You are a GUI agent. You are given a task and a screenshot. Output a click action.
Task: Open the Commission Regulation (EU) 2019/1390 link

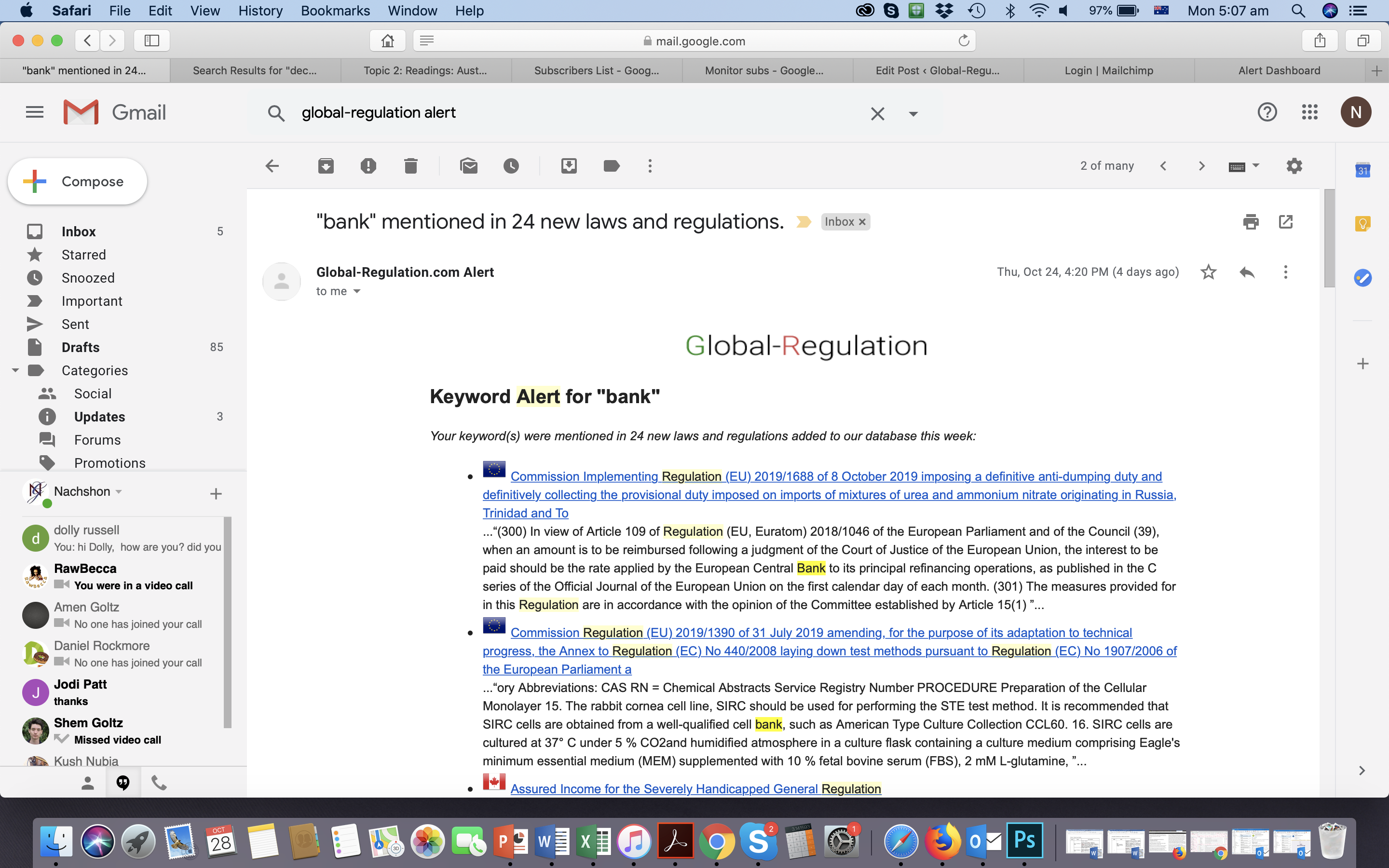pyautogui.click(x=830, y=651)
